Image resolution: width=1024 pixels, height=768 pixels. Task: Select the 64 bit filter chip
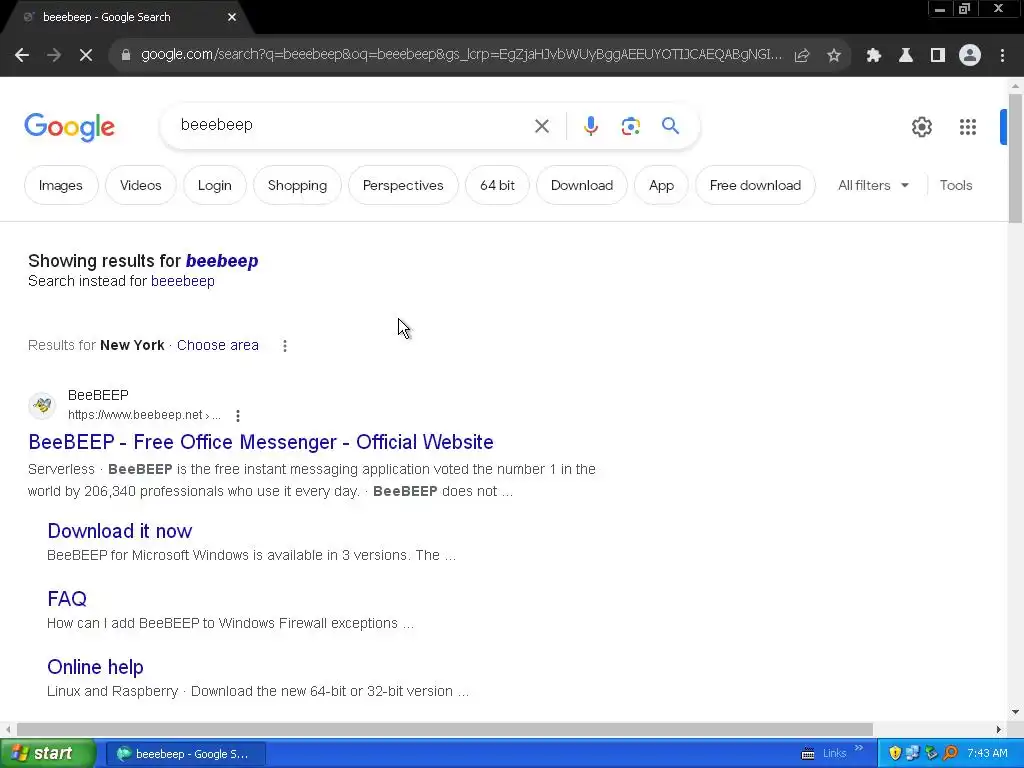click(497, 185)
